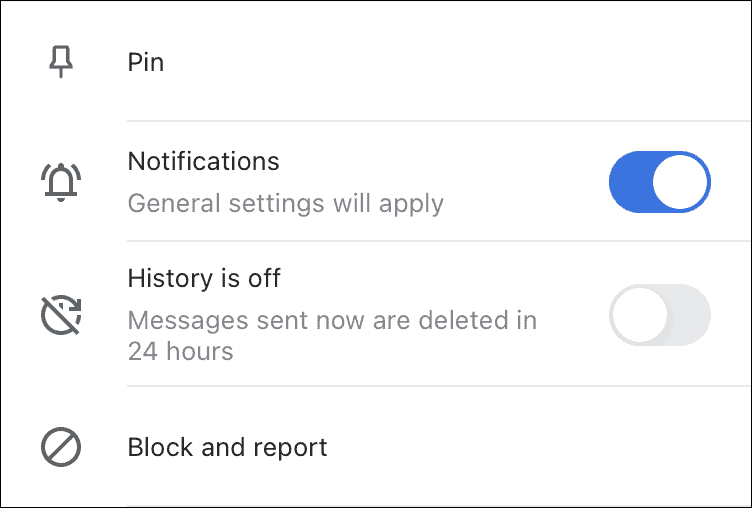The image size is (752, 508).
Task: Click 'Messages sent now are deleted' description
Action: 332,320
